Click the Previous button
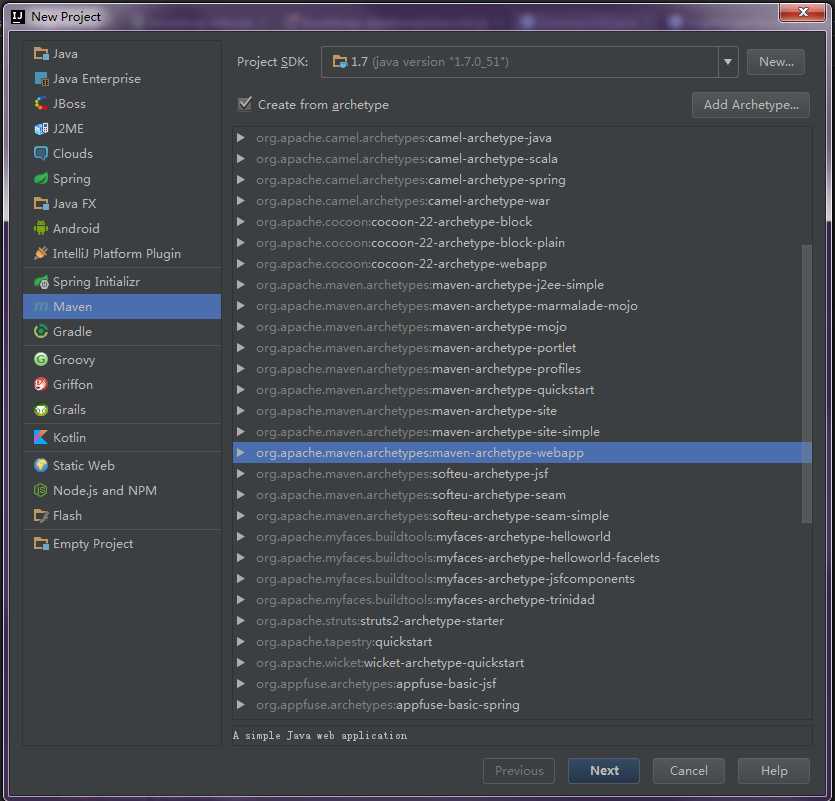Image resolution: width=835 pixels, height=801 pixels. (519, 771)
